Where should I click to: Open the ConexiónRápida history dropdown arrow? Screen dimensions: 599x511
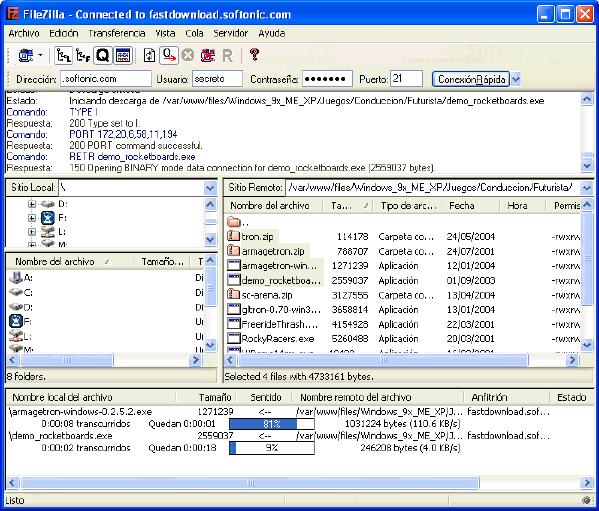pos(516,79)
